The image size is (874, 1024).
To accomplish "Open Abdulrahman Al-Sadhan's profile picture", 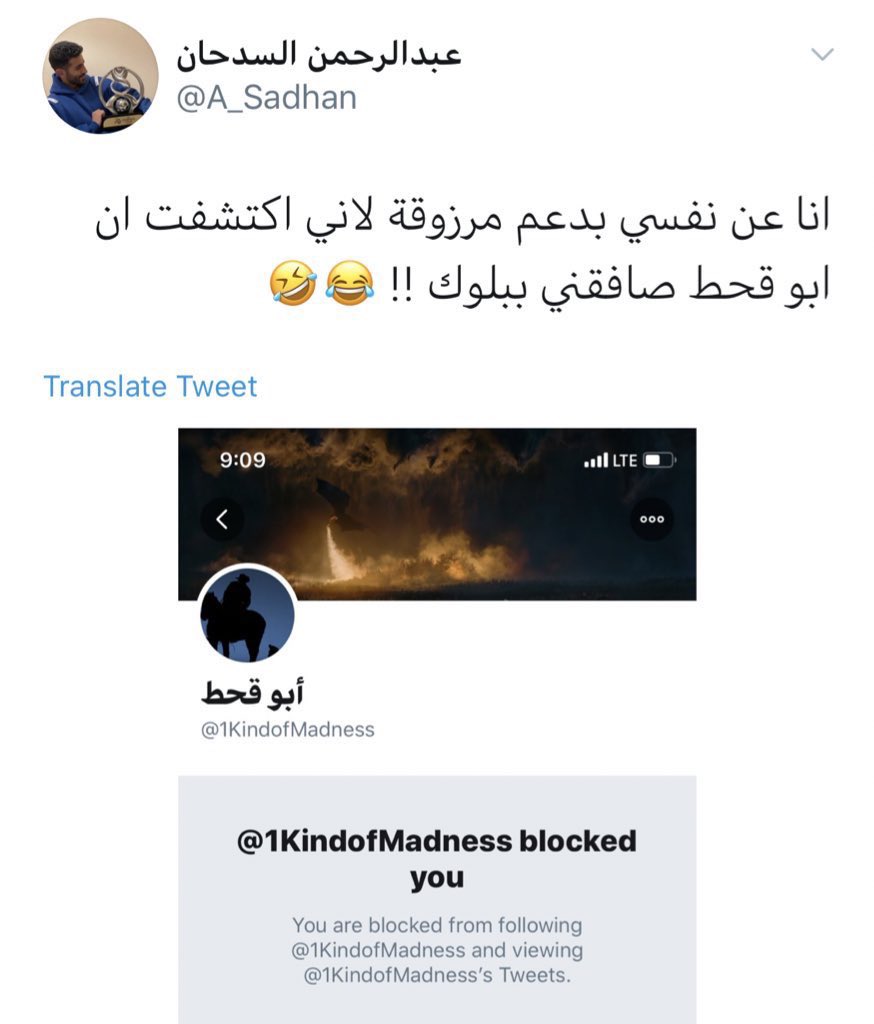I will pos(100,76).
